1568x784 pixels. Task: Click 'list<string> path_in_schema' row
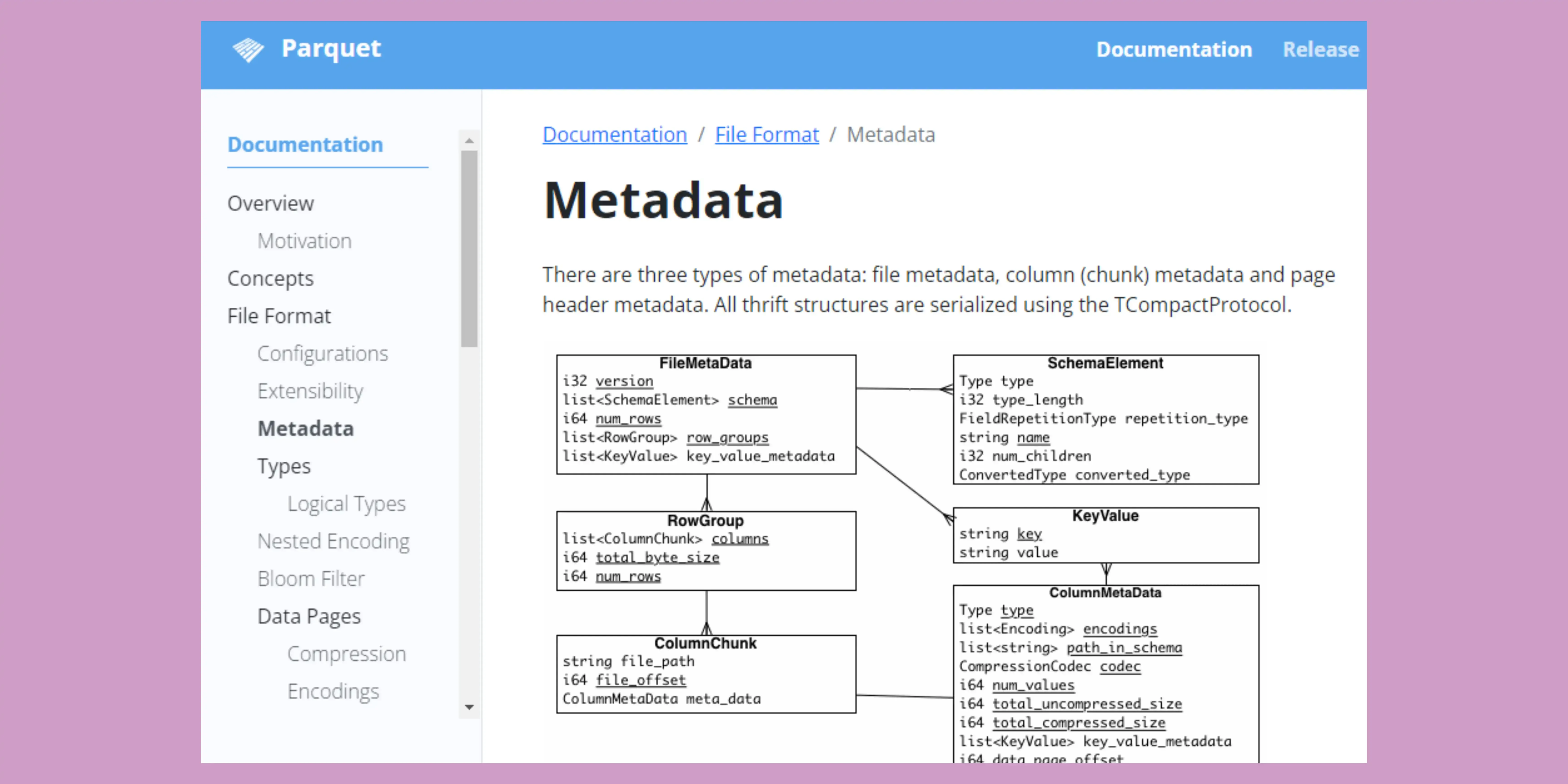(x=1071, y=648)
